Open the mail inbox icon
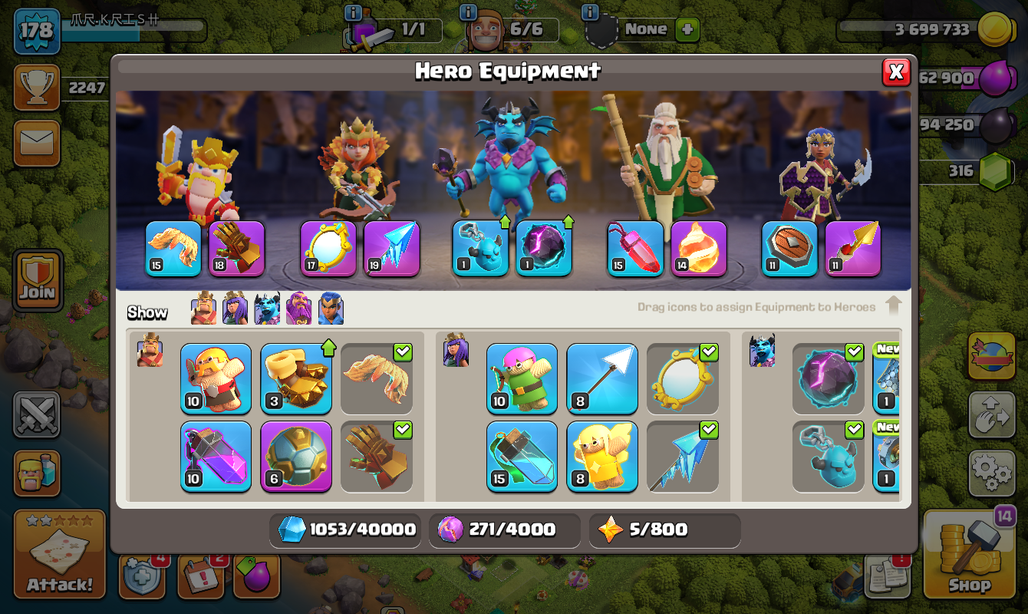This screenshot has height=614, width=1028. tap(37, 143)
